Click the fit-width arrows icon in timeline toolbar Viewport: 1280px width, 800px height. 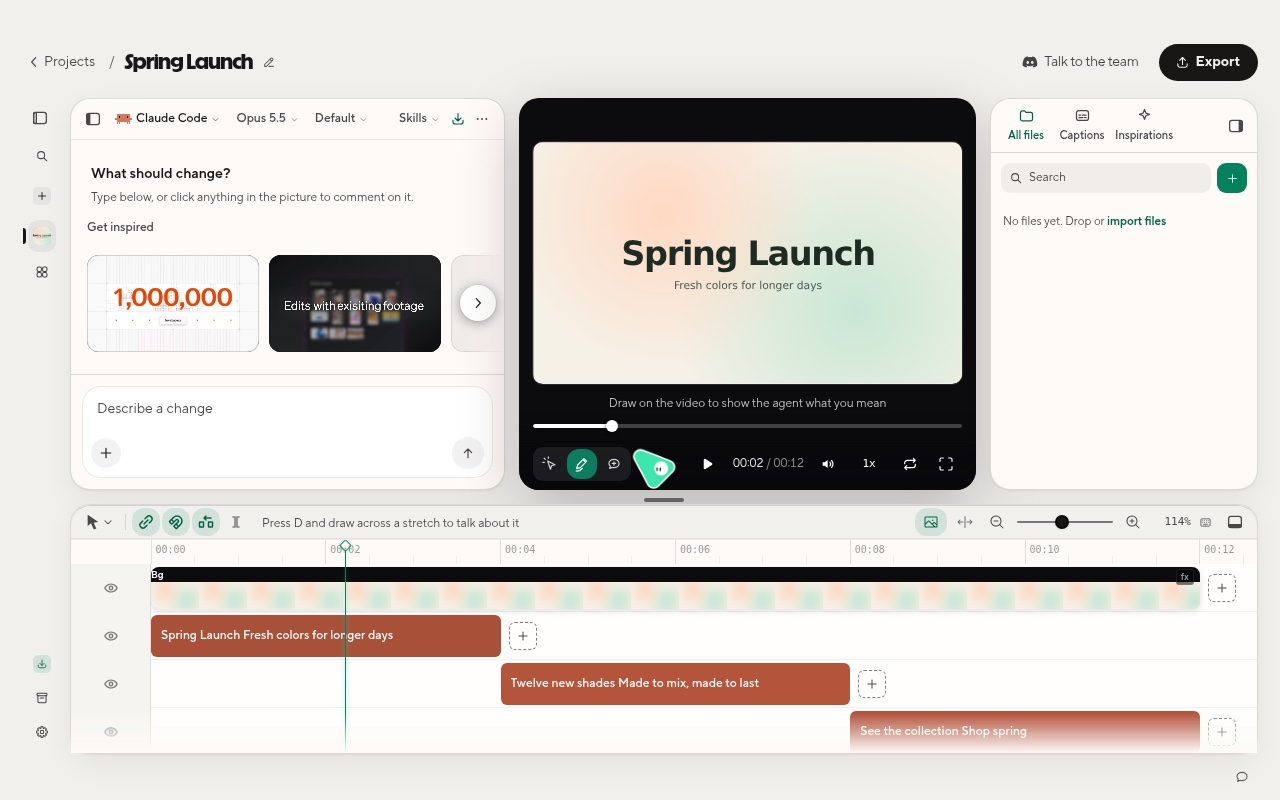[965, 522]
